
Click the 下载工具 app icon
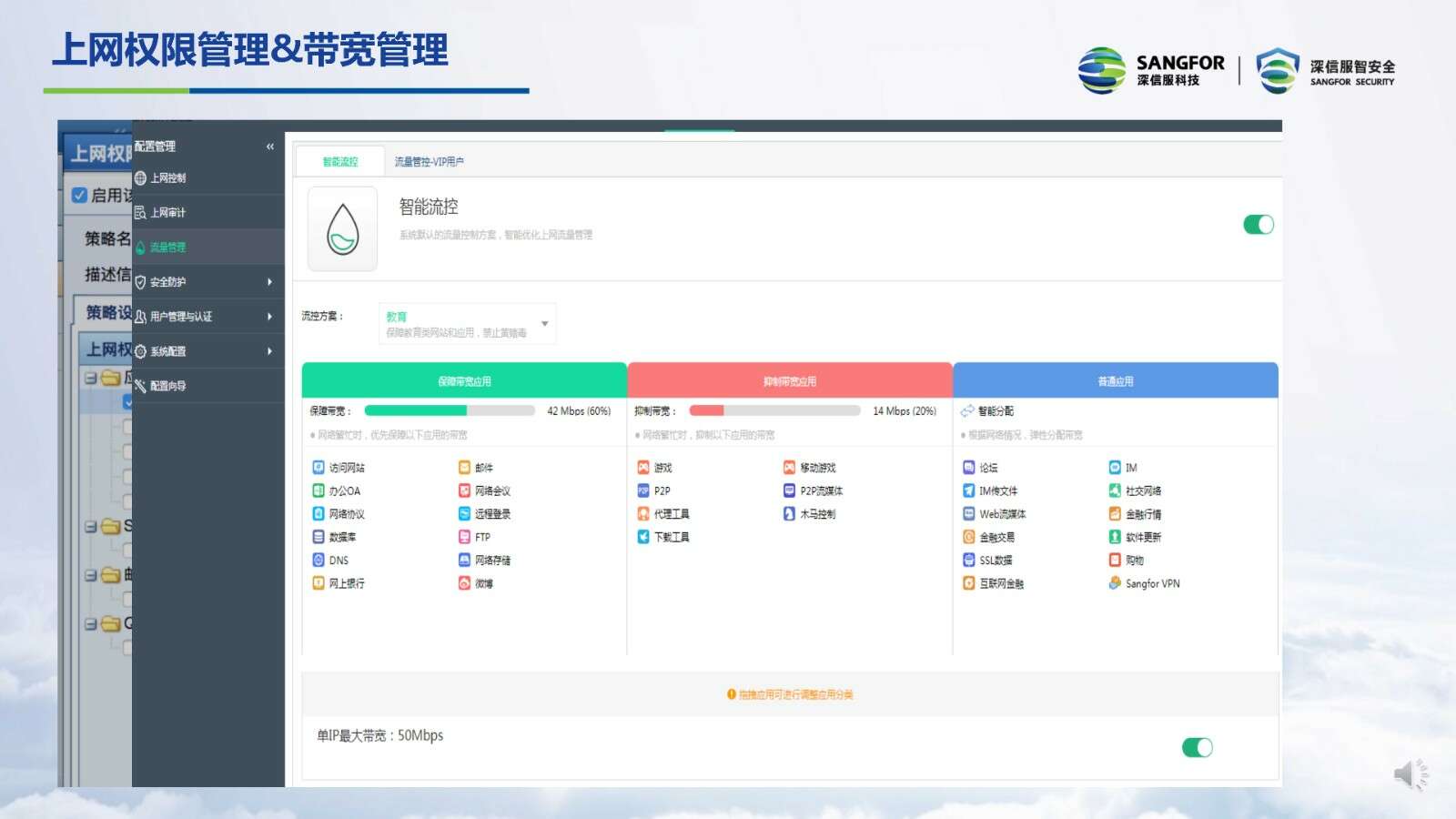point(643,537)
